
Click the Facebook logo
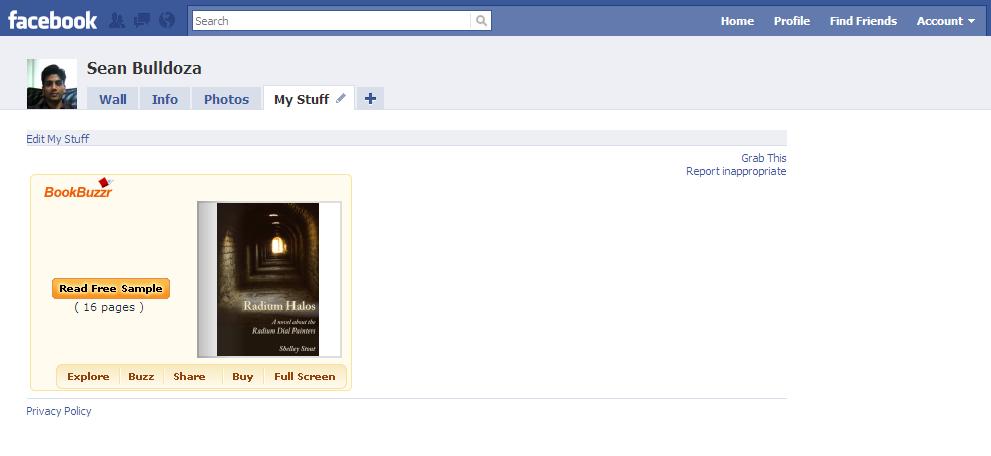tap(52, 20)
